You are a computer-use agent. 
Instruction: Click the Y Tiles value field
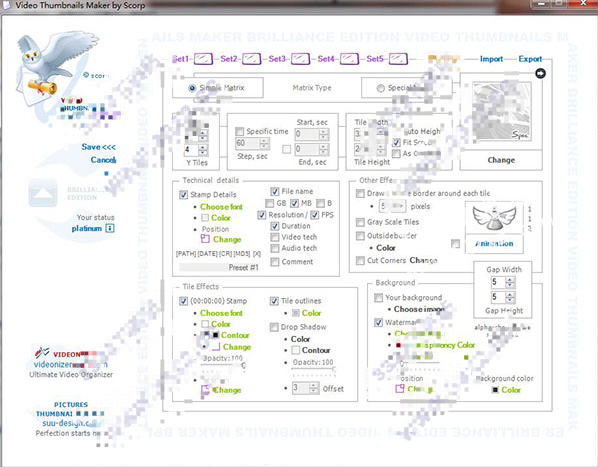pos(191,150)
